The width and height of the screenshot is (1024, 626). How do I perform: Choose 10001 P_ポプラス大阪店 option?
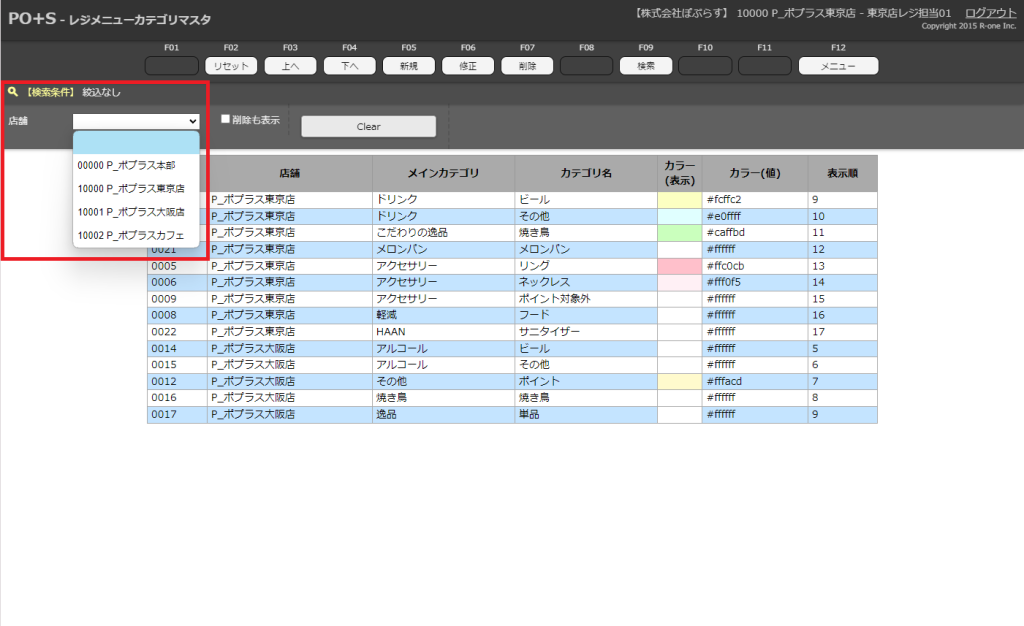click(x=131, y=212)
